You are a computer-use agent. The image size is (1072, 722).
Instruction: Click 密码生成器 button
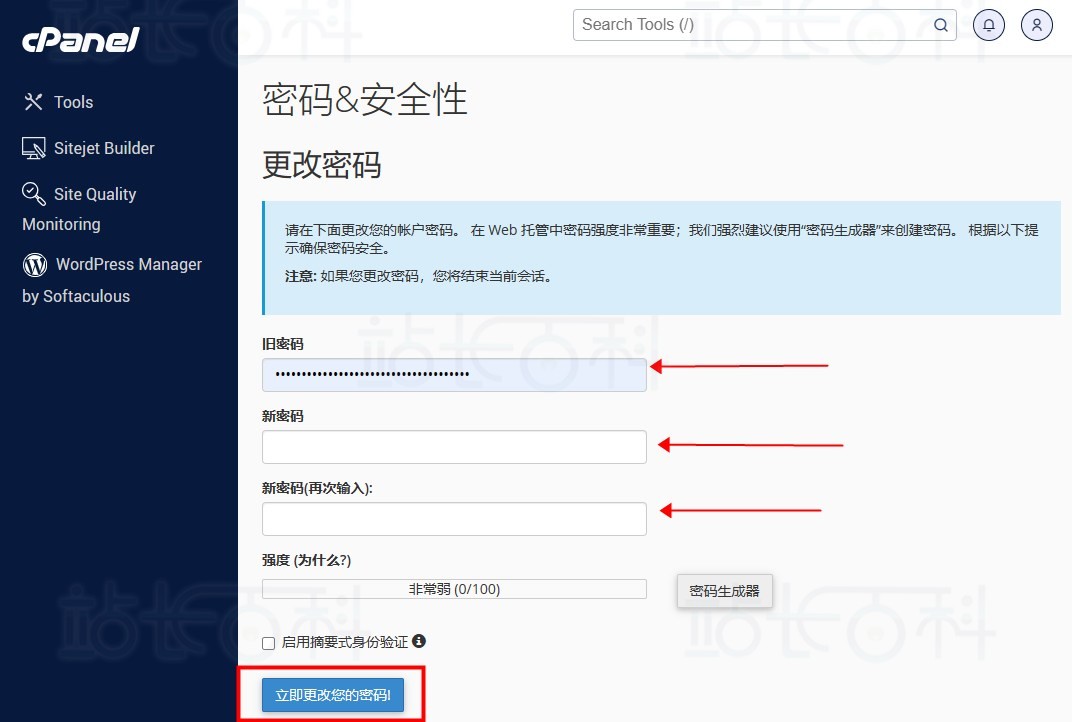725,591
